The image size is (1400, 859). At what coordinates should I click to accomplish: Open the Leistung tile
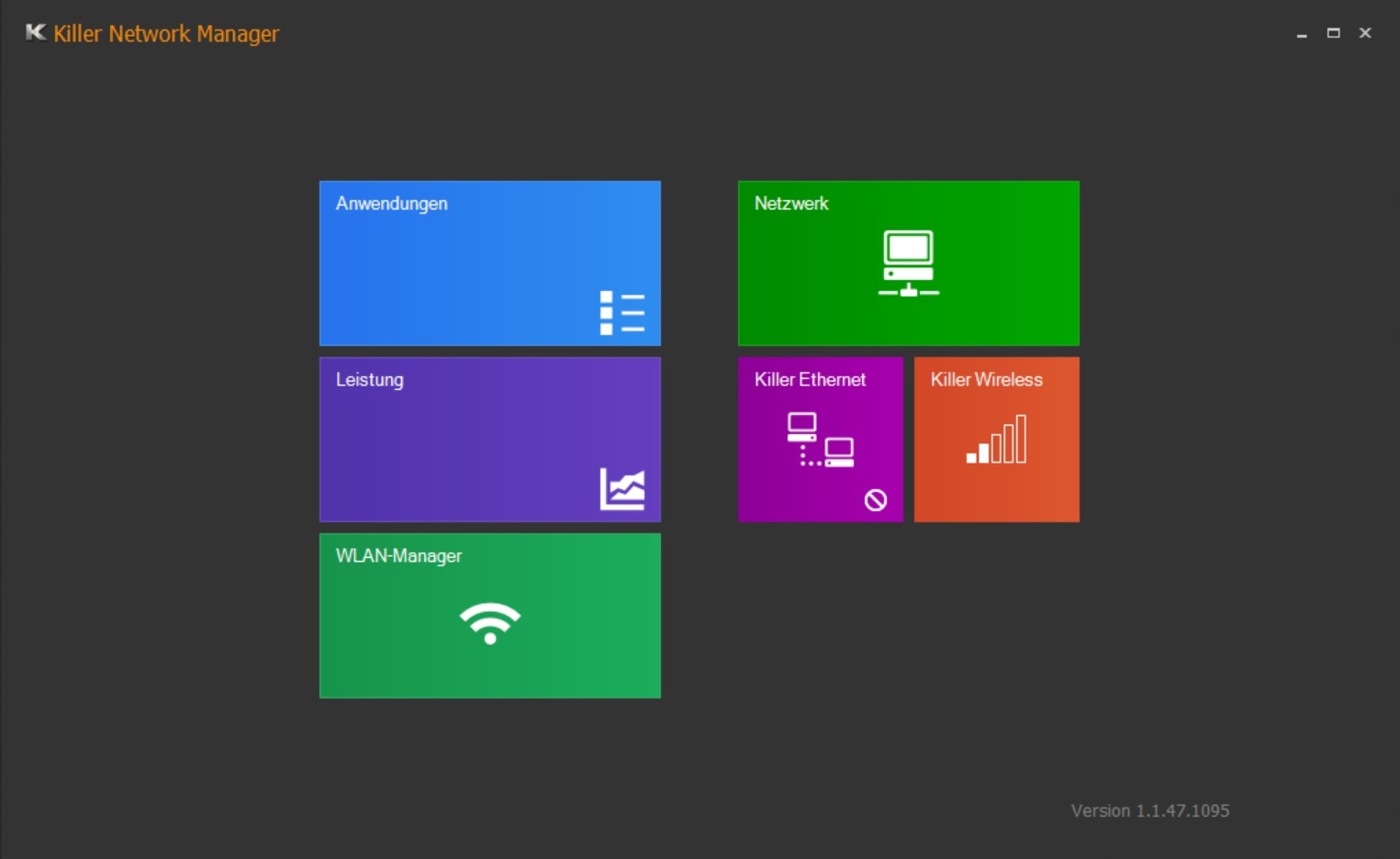coord(490,440)
